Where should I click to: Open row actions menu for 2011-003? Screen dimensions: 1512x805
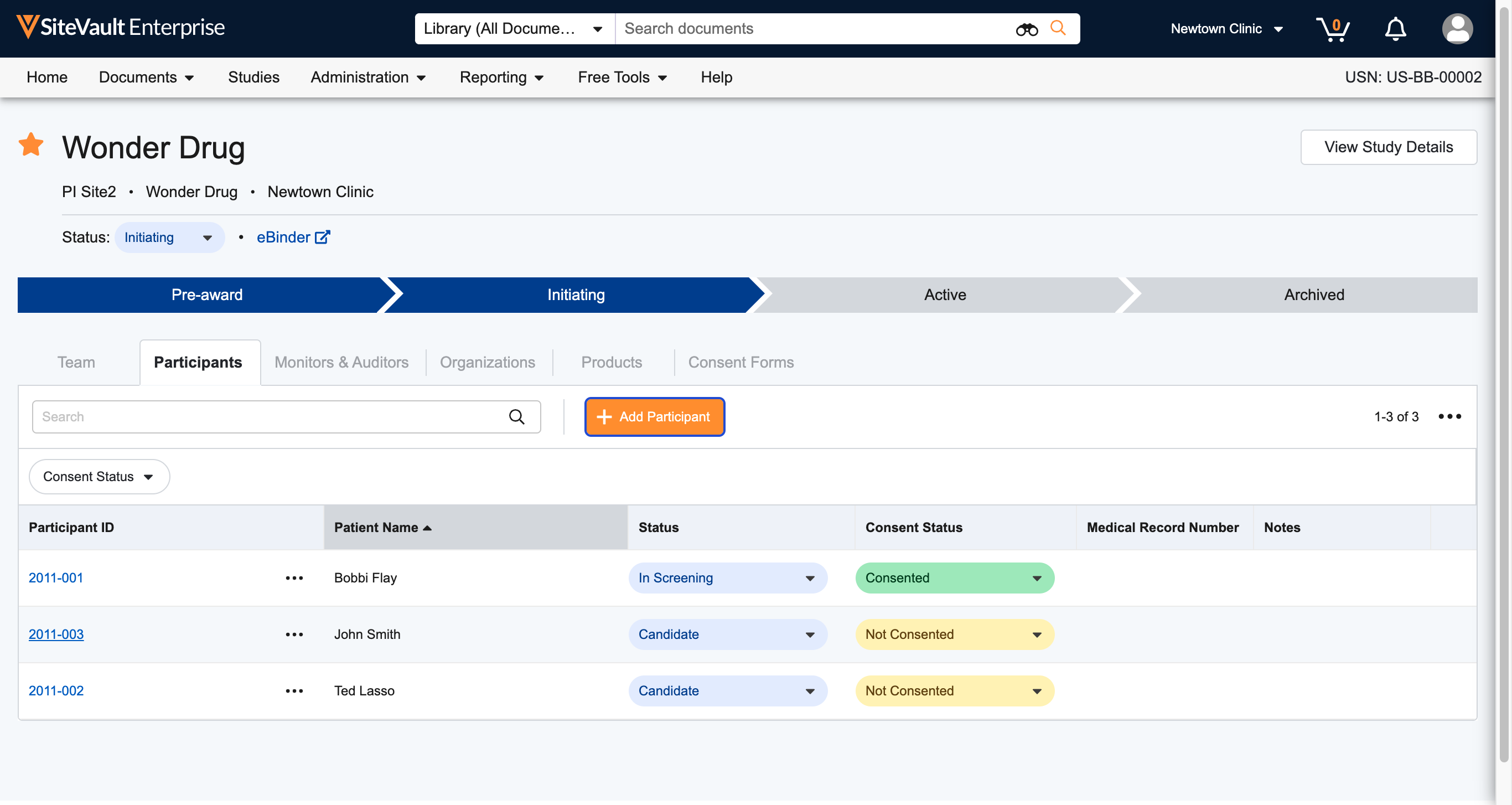[x=294, y=634]
